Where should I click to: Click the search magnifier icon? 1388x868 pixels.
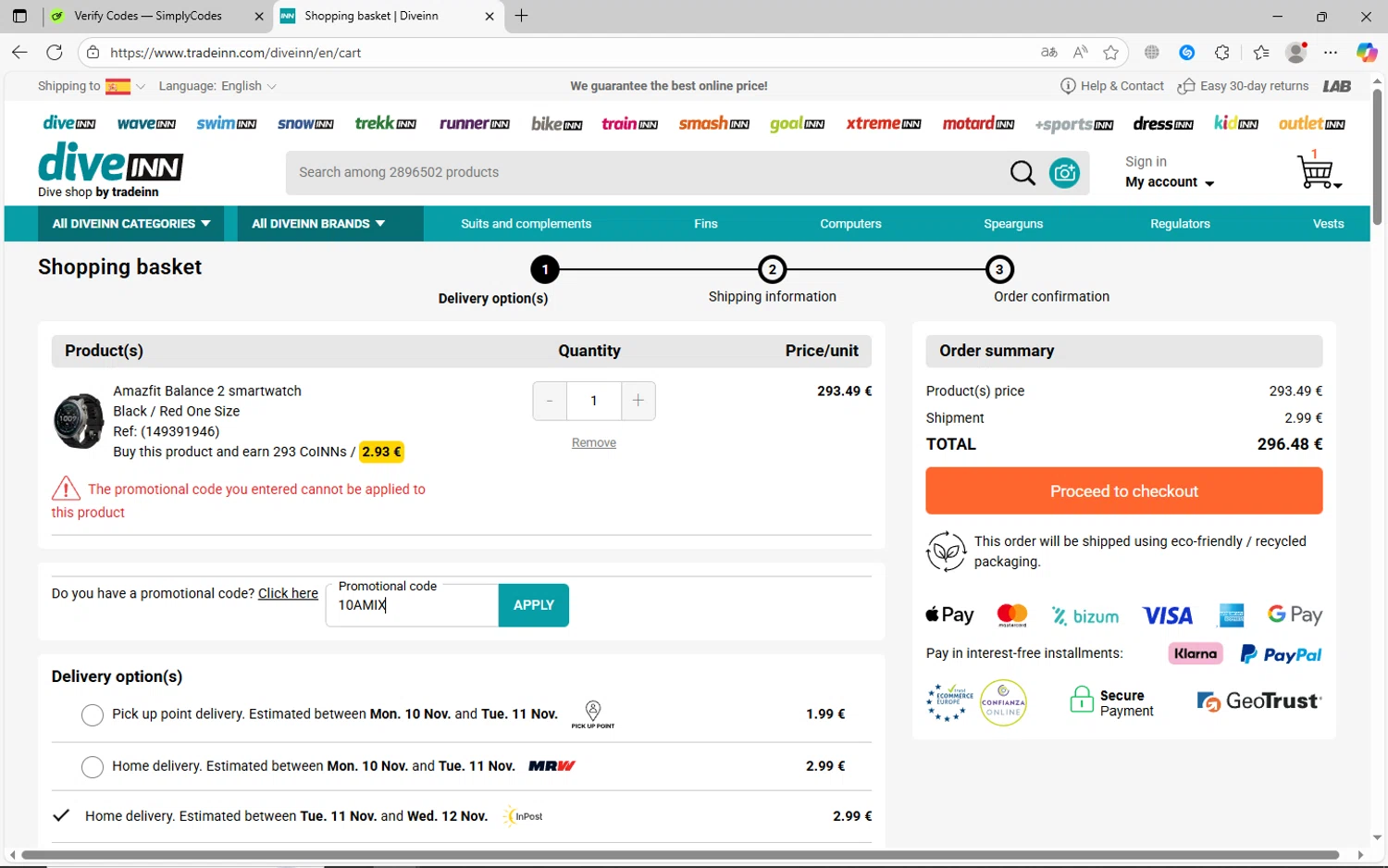click(1022, 172)
